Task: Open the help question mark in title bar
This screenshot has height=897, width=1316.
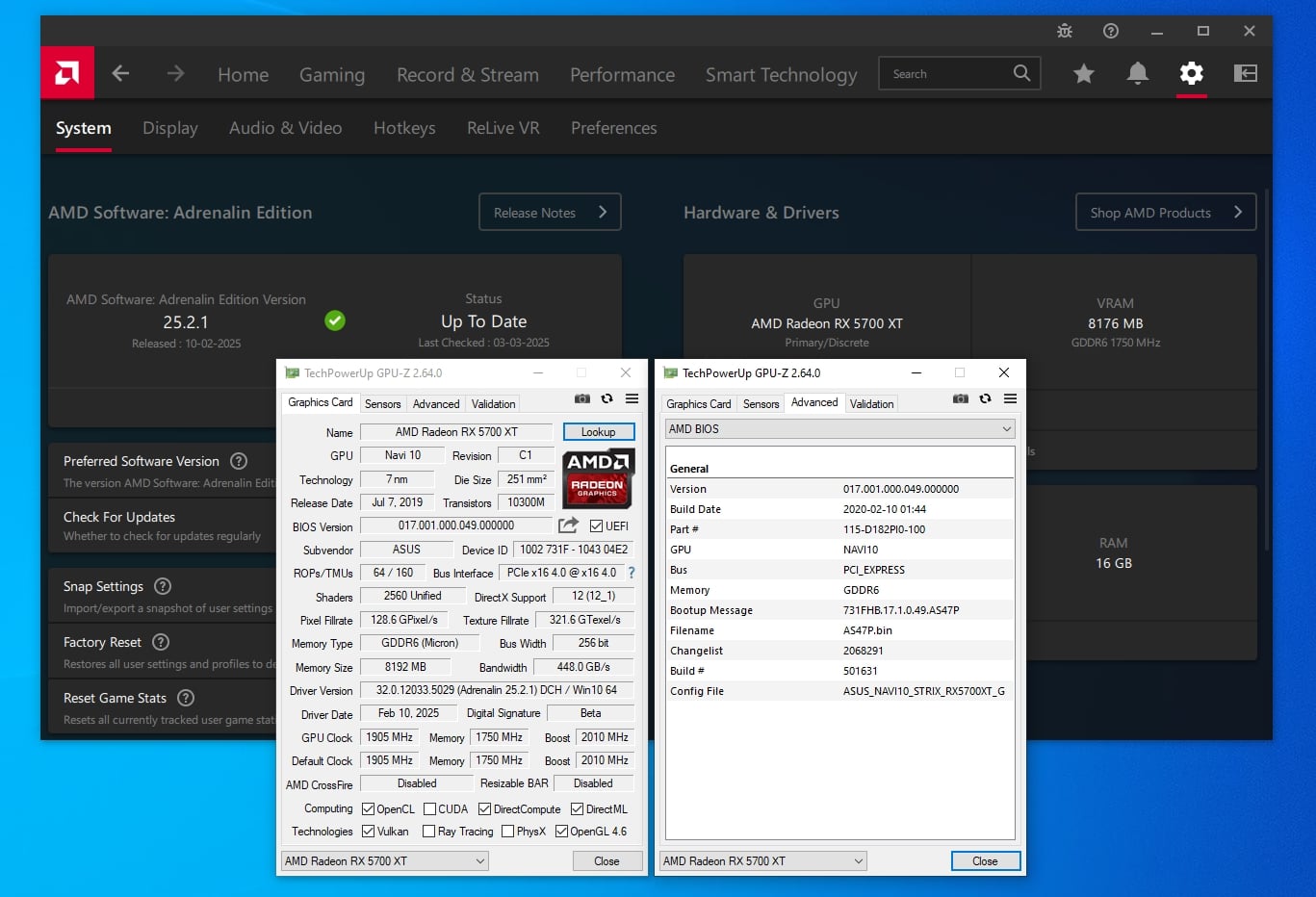Action: coord(1111,31)
